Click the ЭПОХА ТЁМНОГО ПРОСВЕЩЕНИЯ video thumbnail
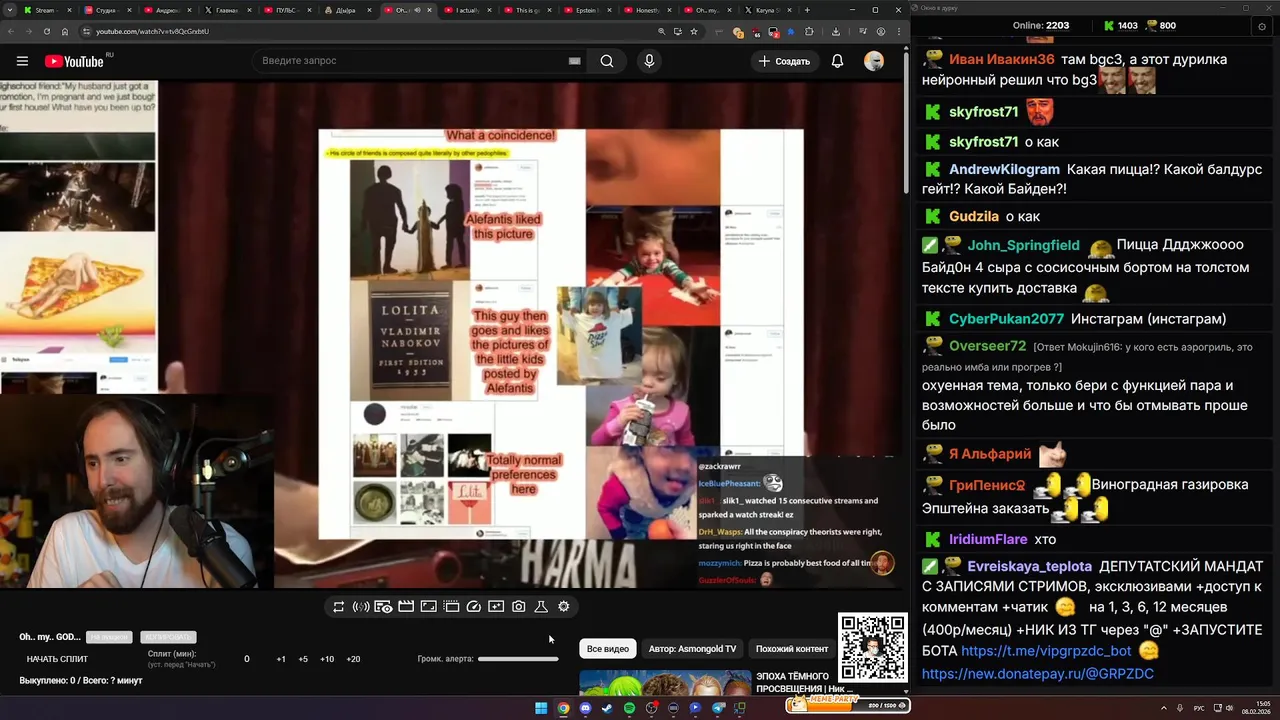The width and height of the screenshot is (1280, 720). tap(665, 682)
